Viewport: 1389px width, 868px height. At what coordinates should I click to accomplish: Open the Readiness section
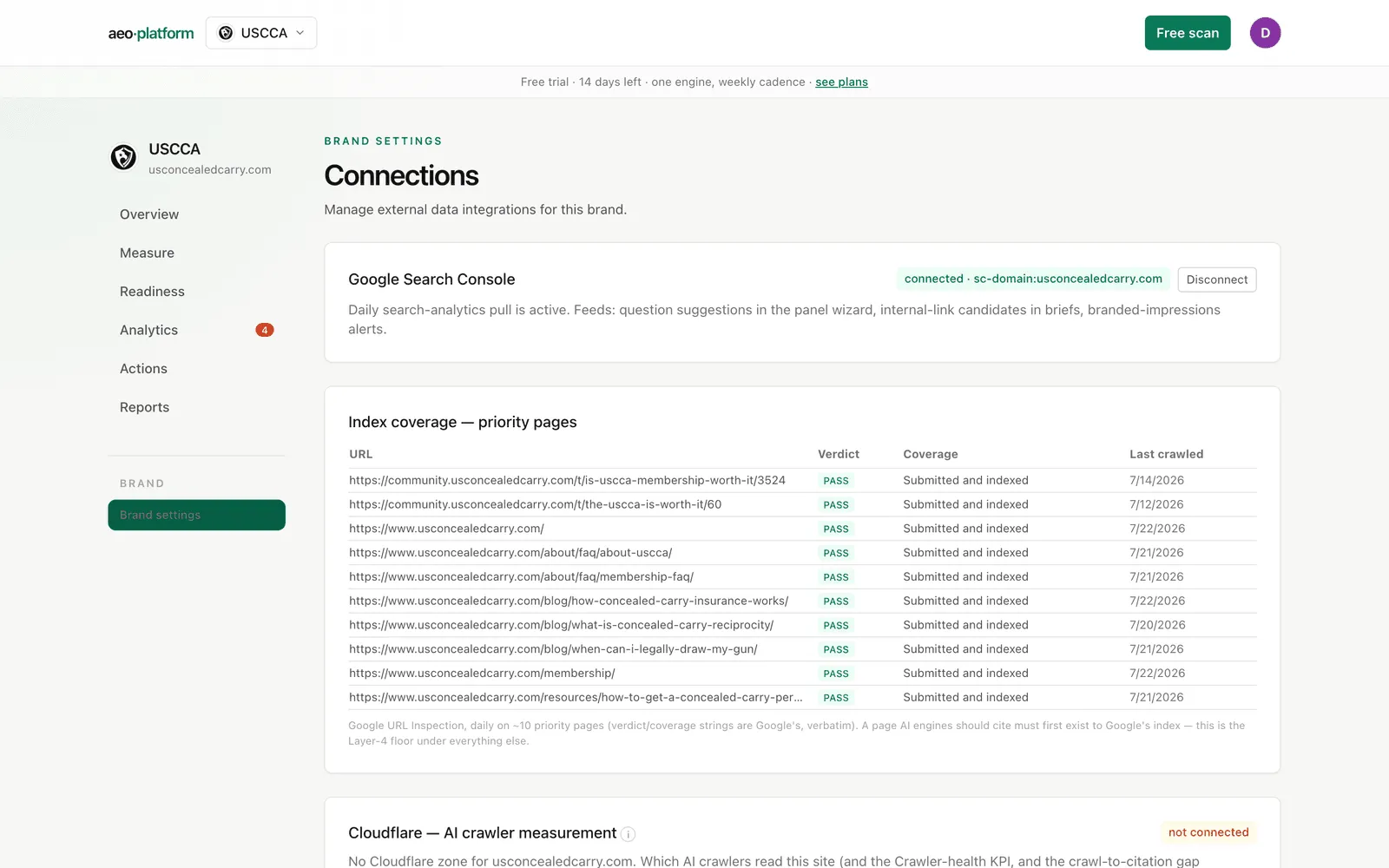tap(152, 292)
